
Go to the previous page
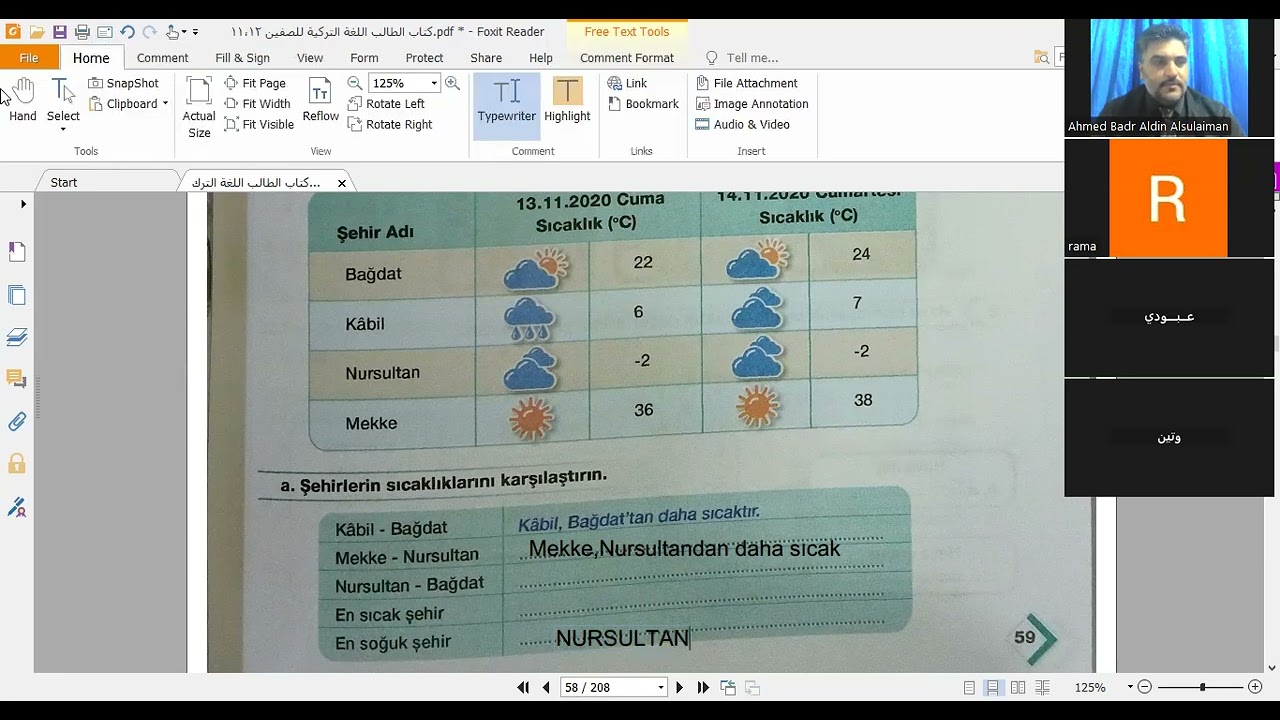(546, 687)
